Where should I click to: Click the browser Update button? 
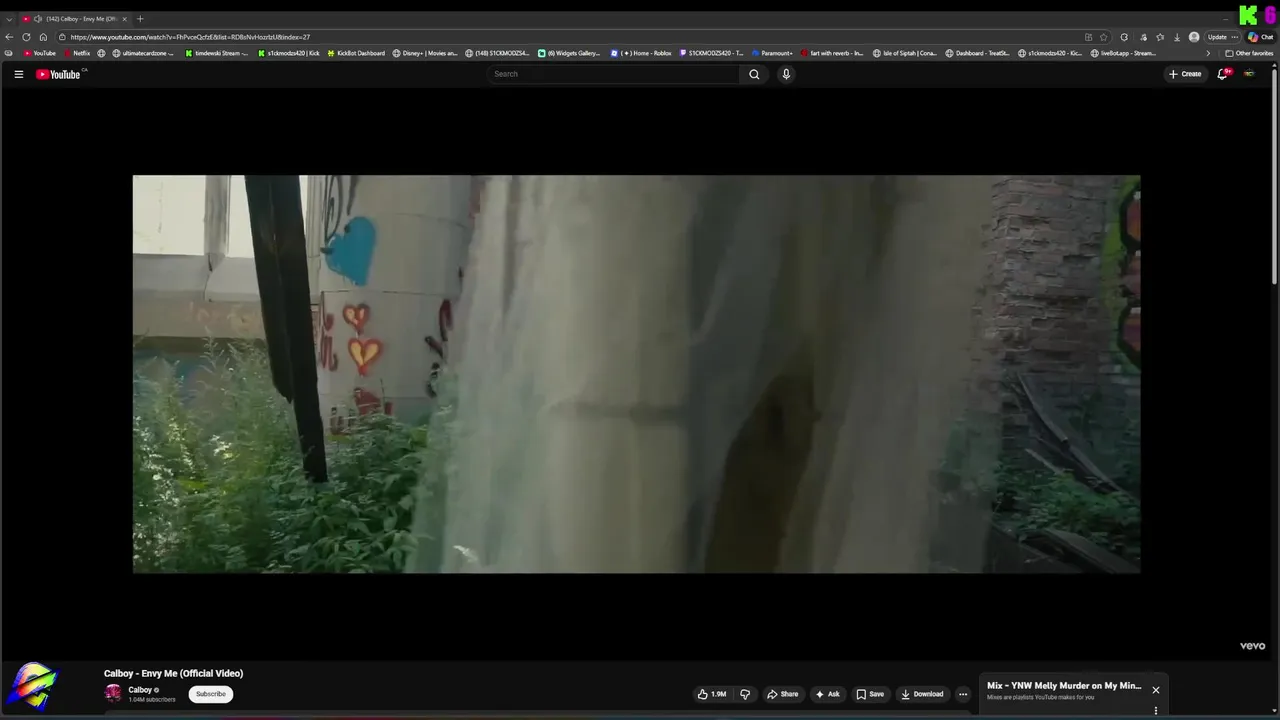(x=1217, y=37)
